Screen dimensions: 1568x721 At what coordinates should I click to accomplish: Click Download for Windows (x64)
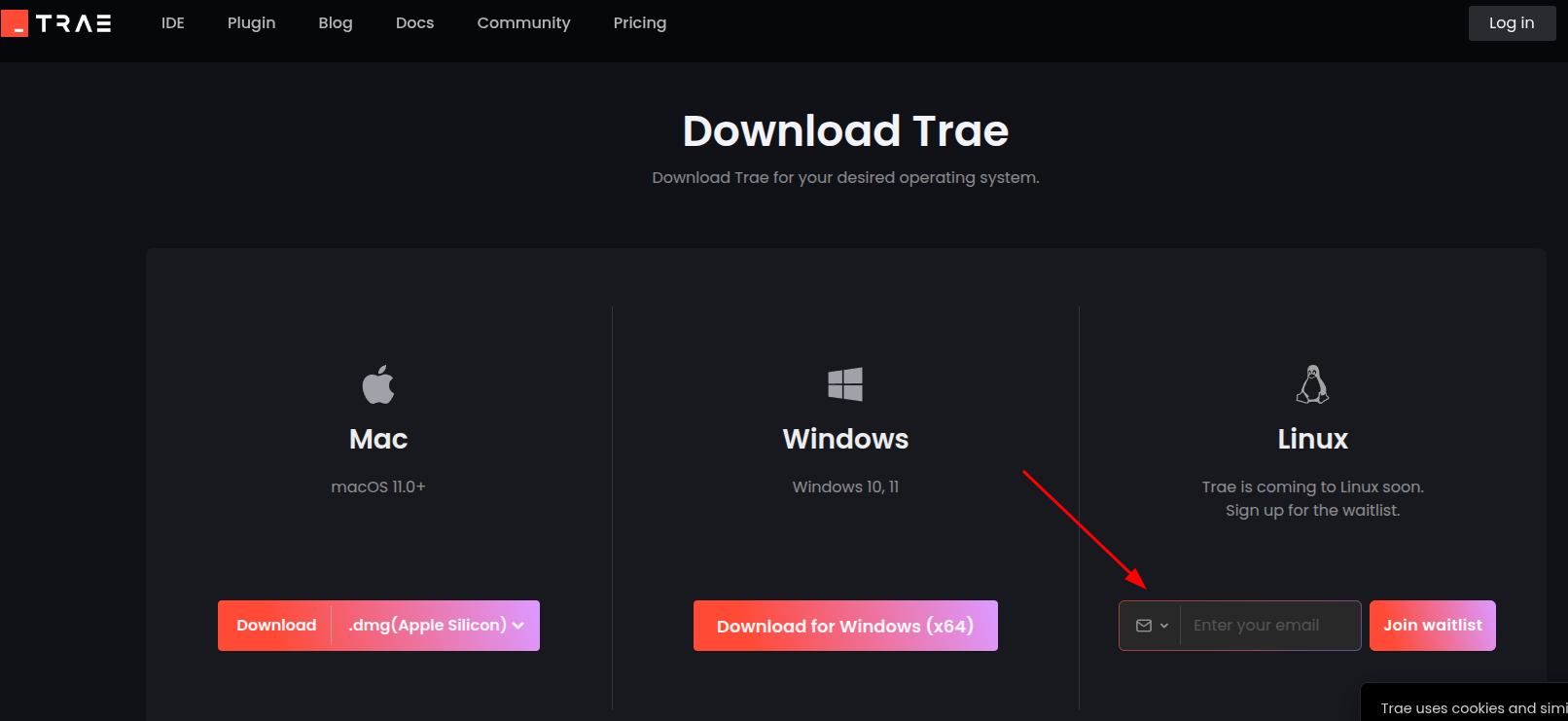tap(845, 626)
